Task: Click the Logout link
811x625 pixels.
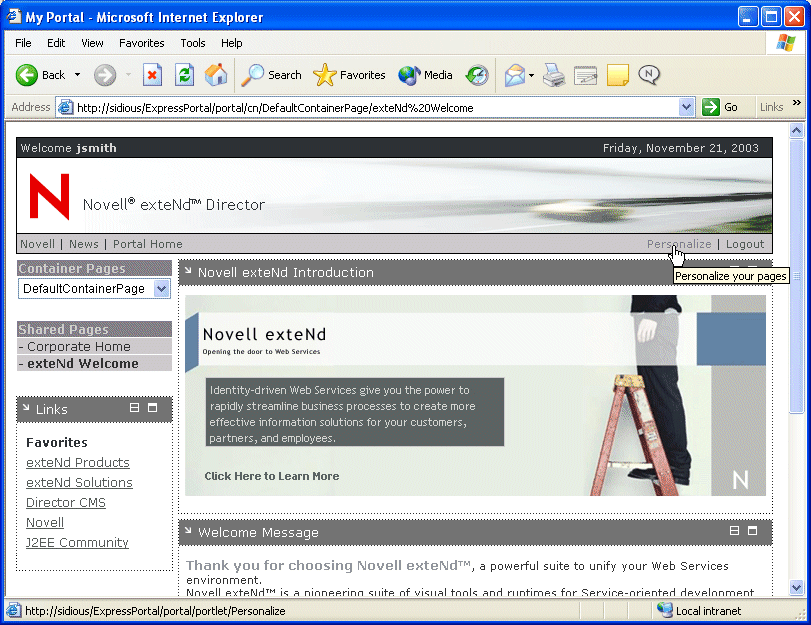Action: [745, 244]
